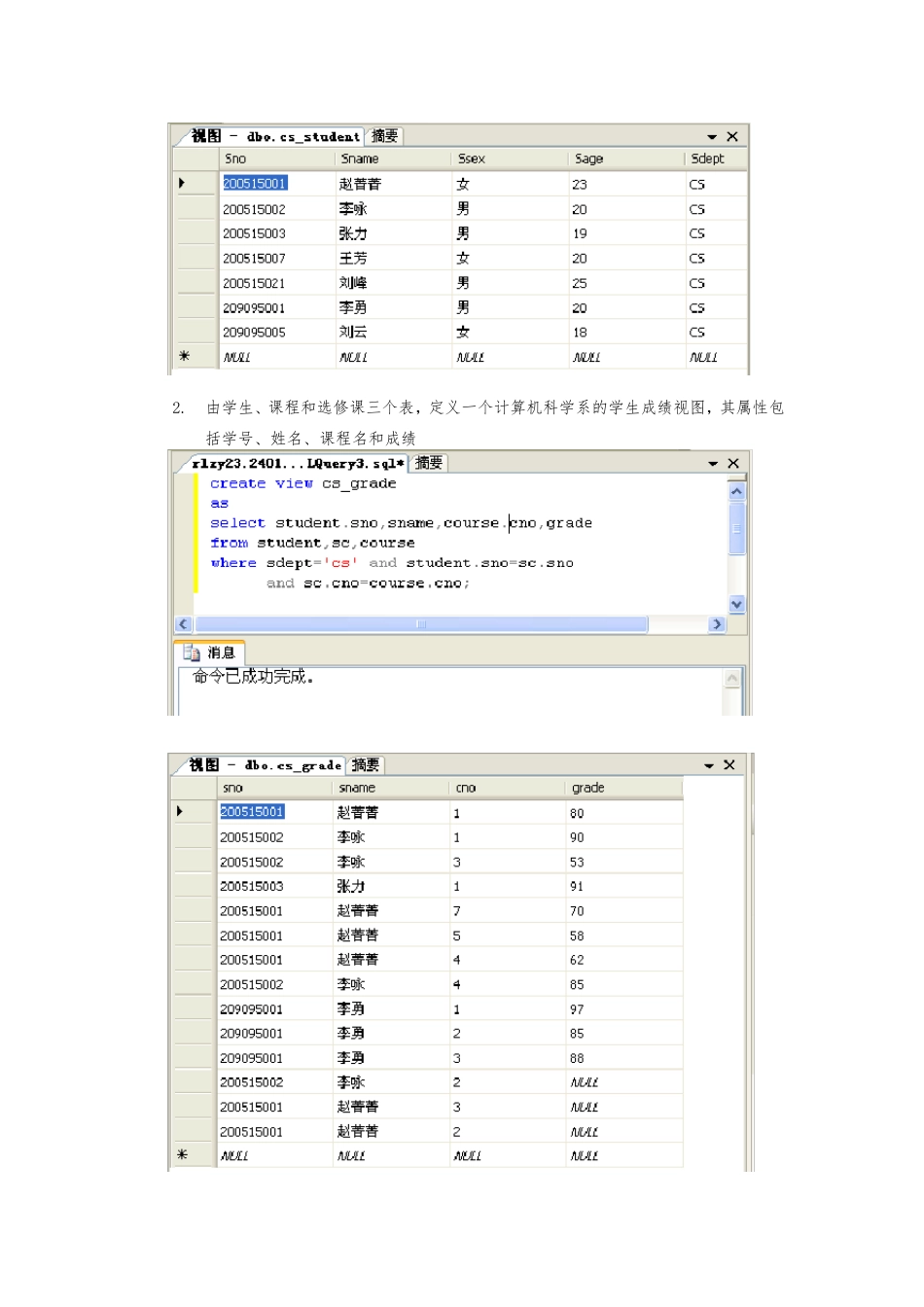
Task: Click cno column header in cs_grade
Action: tap(507, 788)
